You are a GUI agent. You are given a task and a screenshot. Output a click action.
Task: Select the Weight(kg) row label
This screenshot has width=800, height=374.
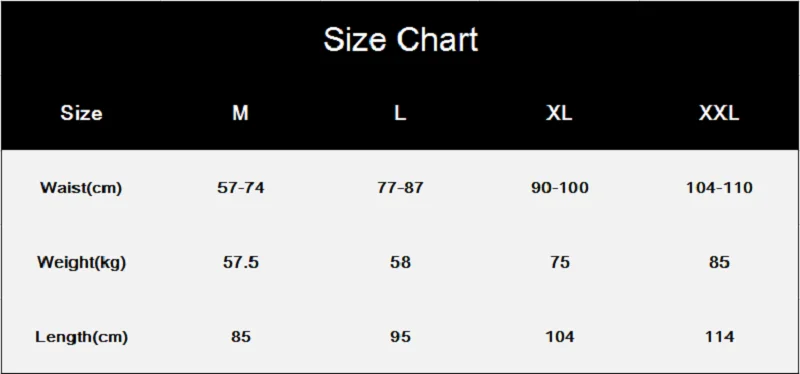81,262
